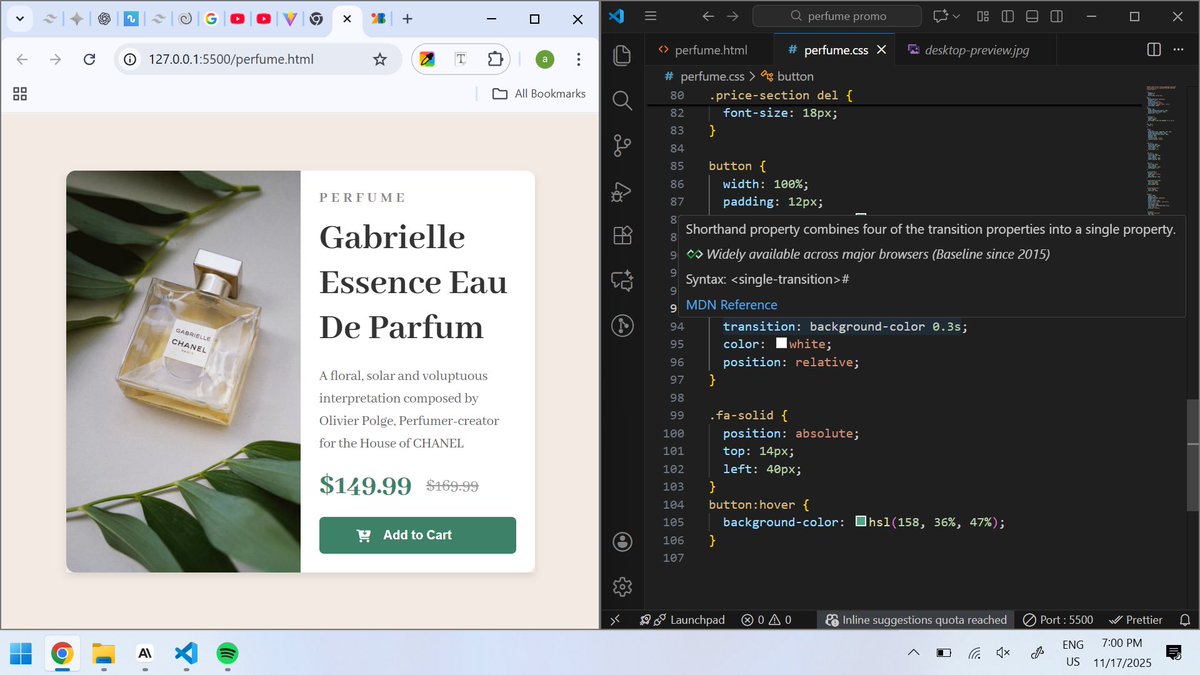Open the Run and Debug view
This screenshot has height=675, width=1200.
(622, 191)
